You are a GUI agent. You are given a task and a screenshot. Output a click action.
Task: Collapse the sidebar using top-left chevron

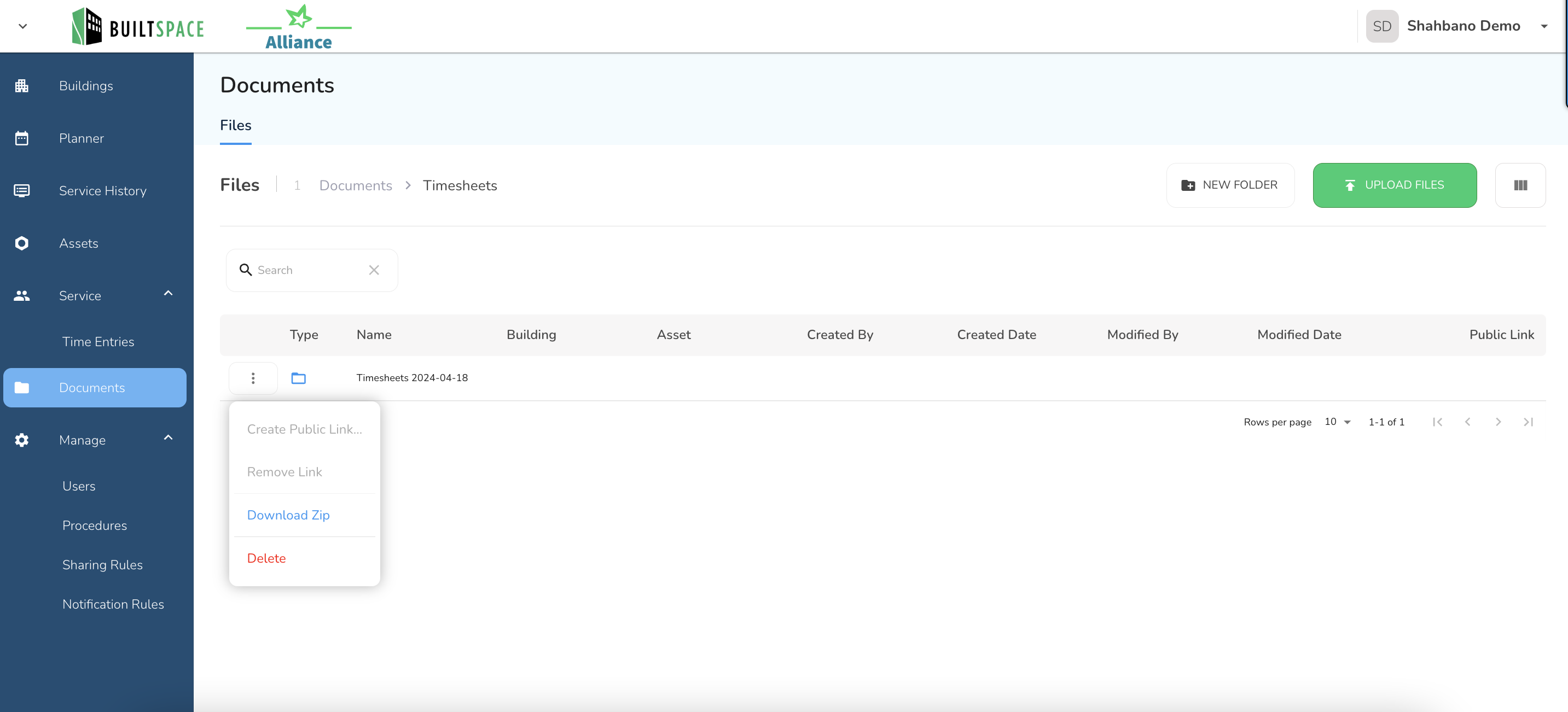(23, 26)
